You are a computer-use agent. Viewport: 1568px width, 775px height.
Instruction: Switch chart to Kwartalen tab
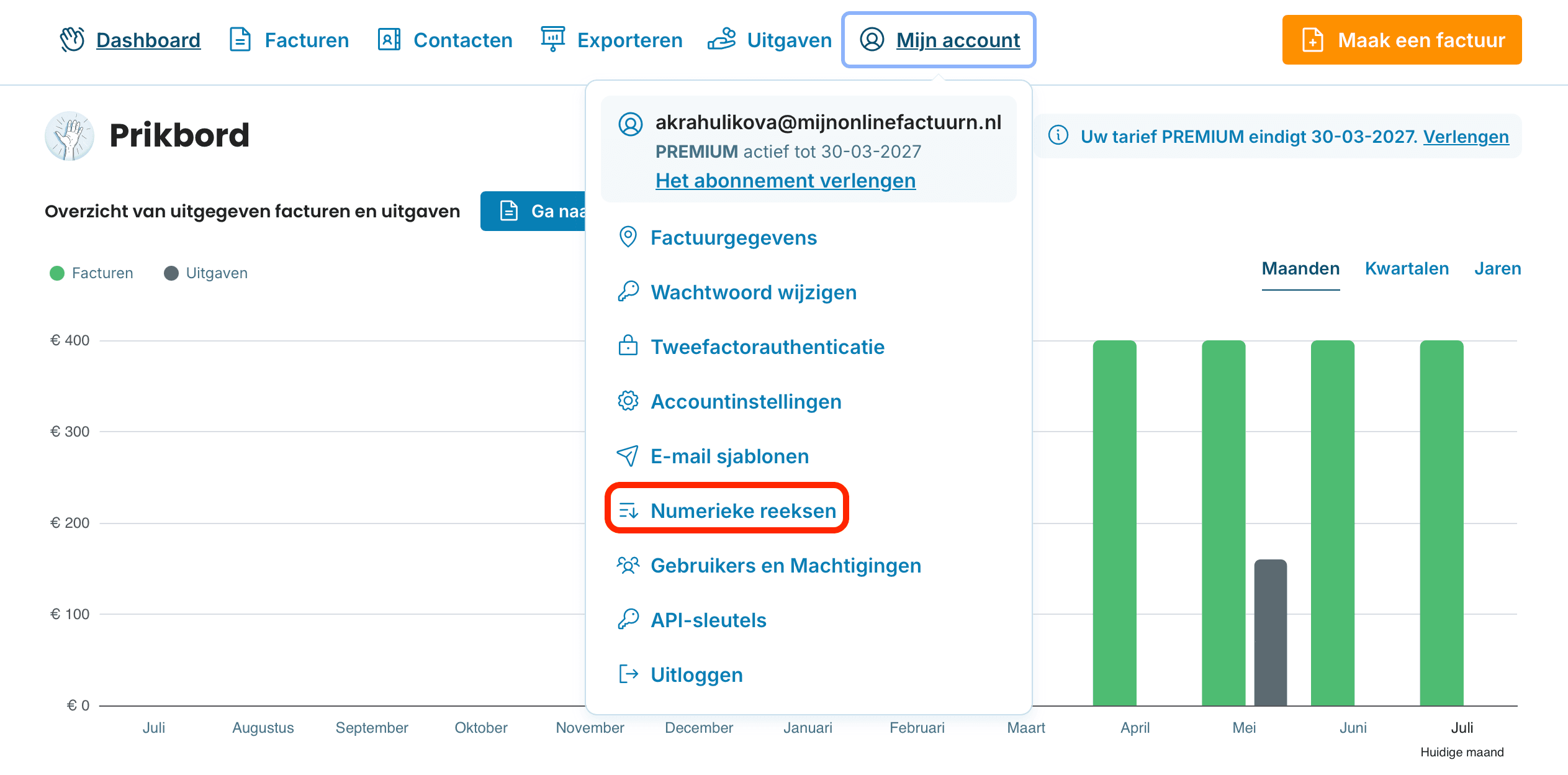click(x=1407, y=268)
